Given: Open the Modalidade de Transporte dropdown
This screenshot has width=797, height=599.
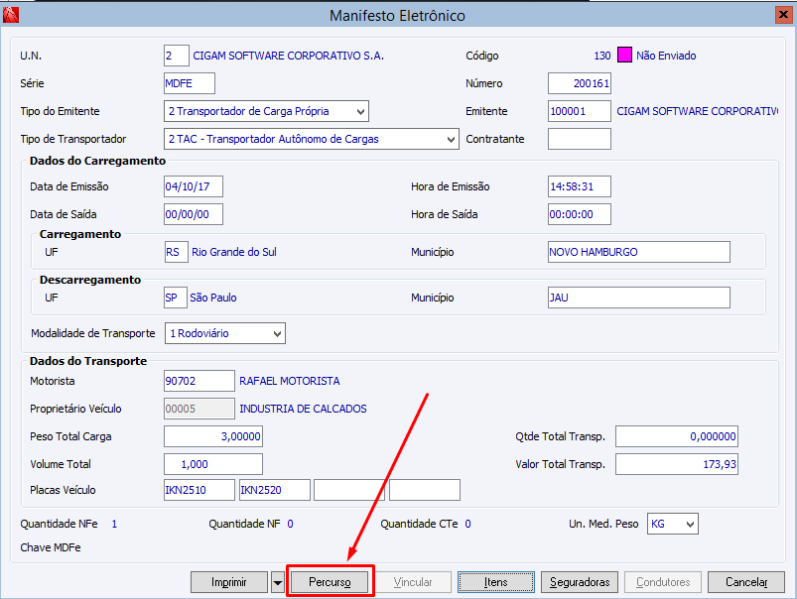Looking at the screenshot, I should tap(225, 333).
